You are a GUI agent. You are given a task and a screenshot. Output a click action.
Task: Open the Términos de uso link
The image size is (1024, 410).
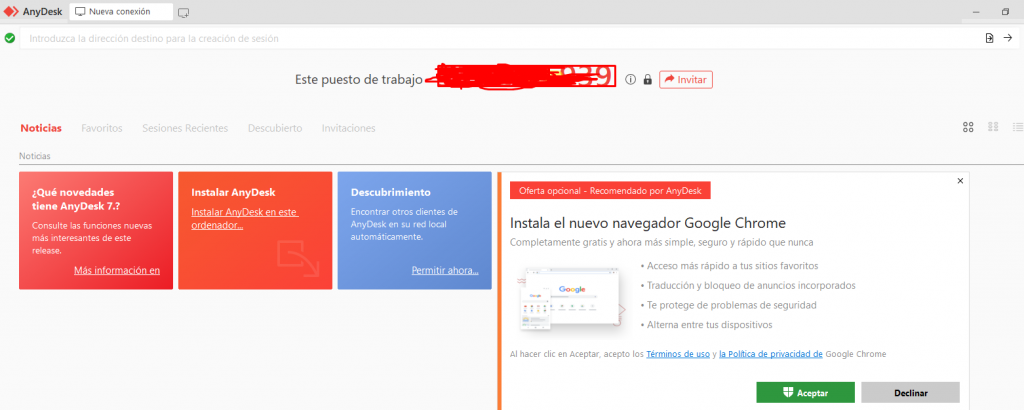pos(678,354)
